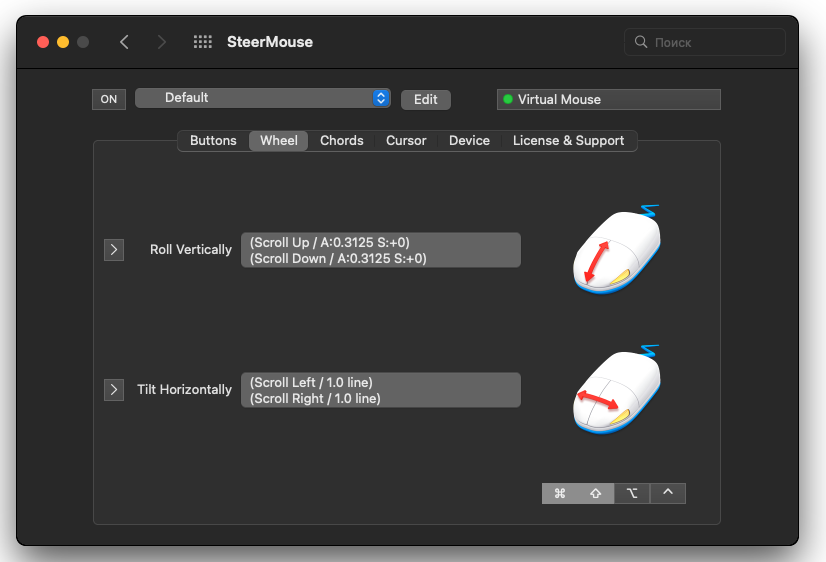Expand the Tilt Horizontally settings
826x562 pixels.
click(114, 390)
